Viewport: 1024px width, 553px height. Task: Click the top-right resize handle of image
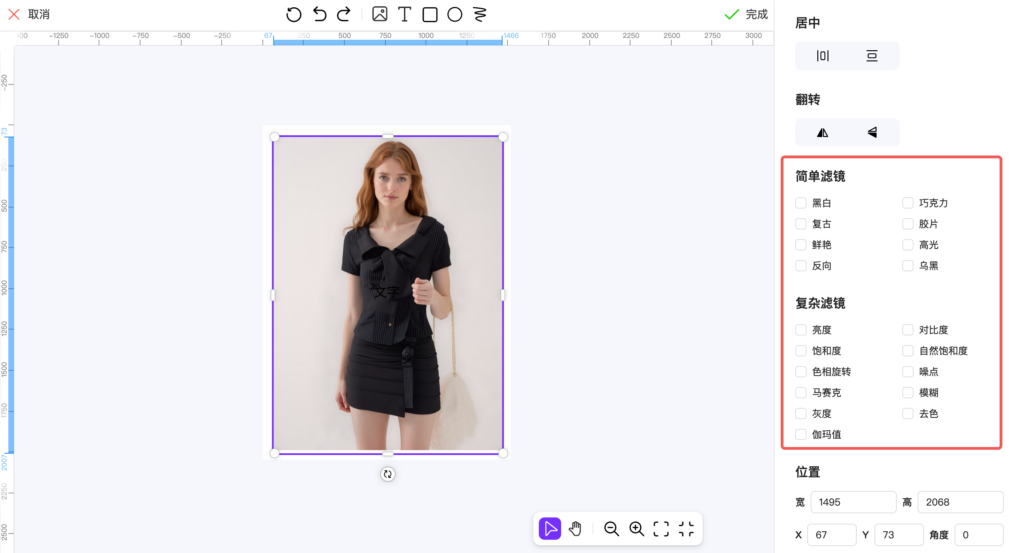[x=503, y=137]
